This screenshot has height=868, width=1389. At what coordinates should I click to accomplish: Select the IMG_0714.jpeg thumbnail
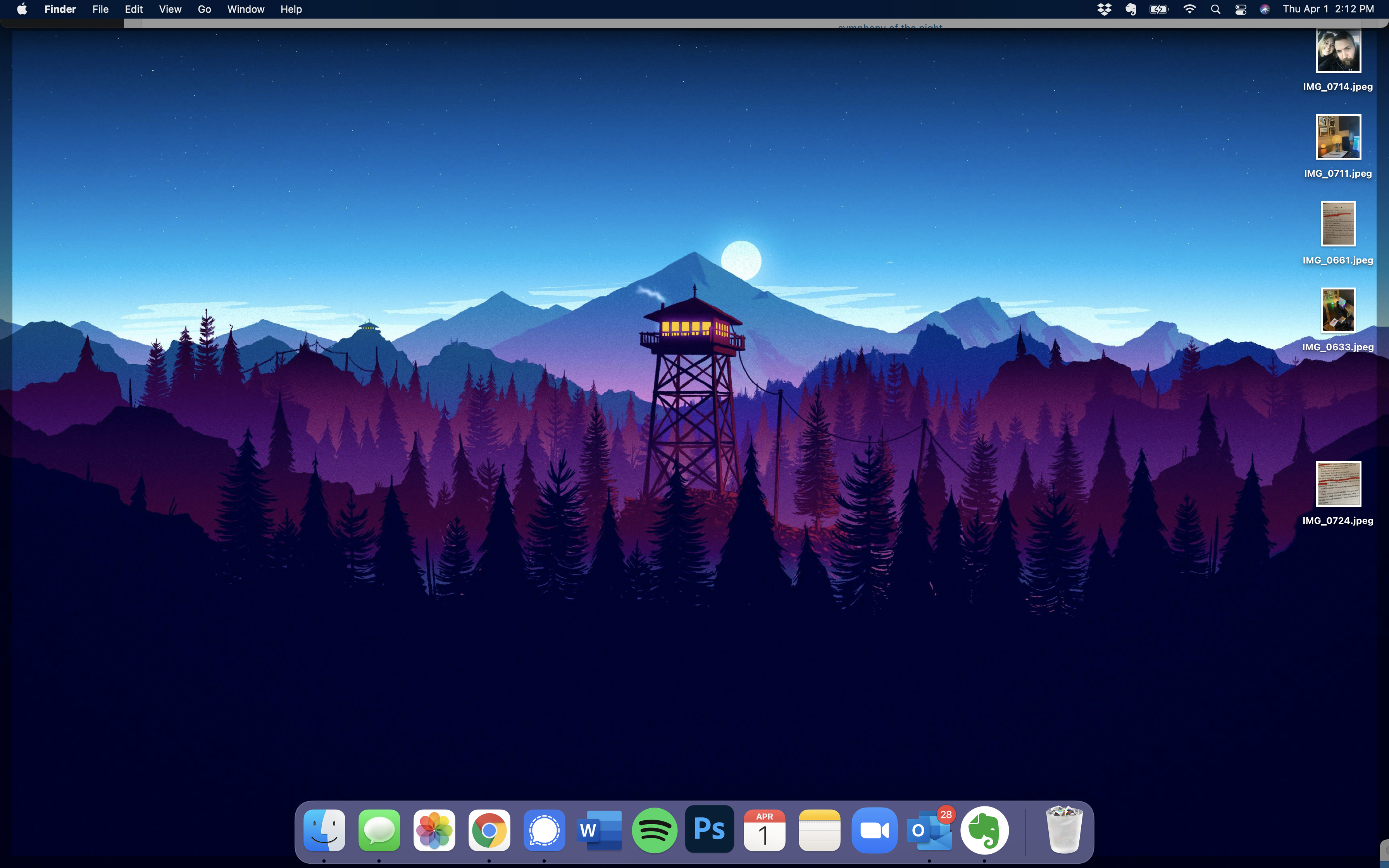pos(1338,50)
